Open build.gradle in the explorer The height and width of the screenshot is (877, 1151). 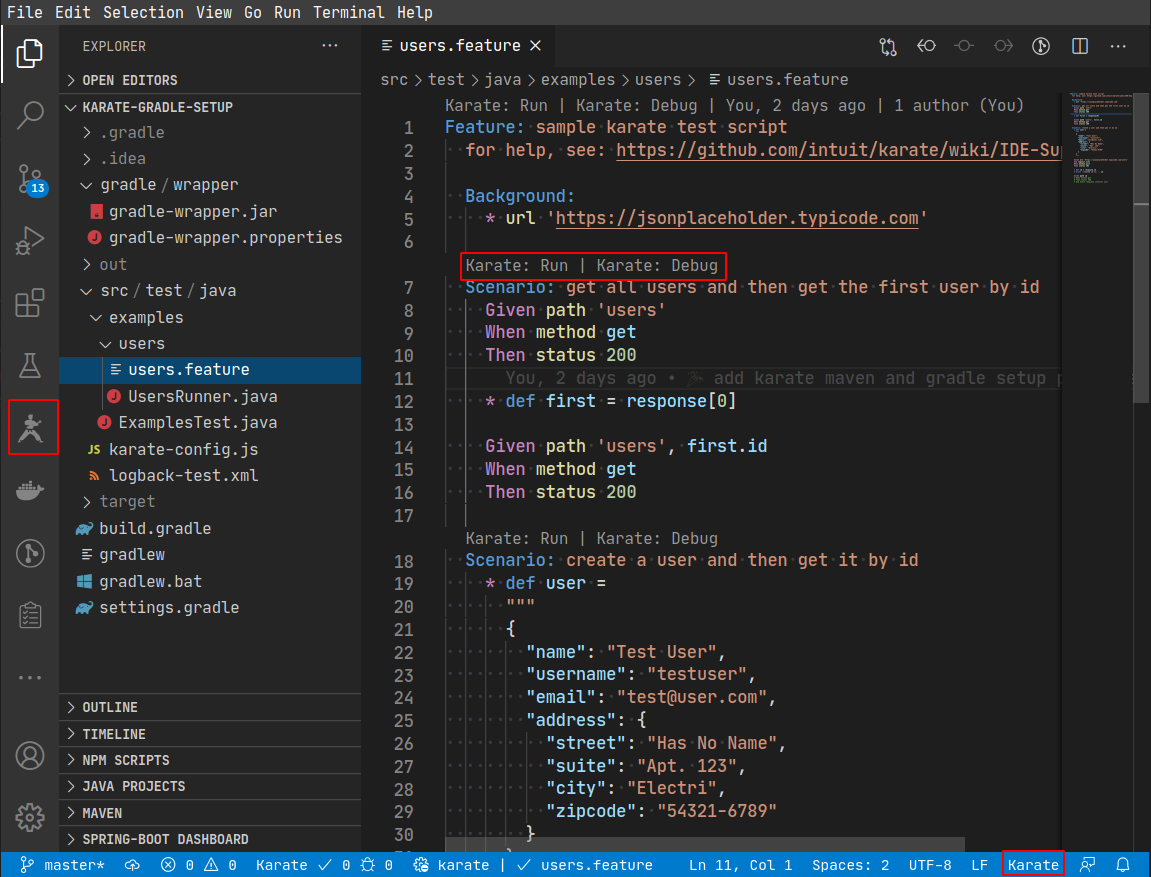[x=155, y=528]
